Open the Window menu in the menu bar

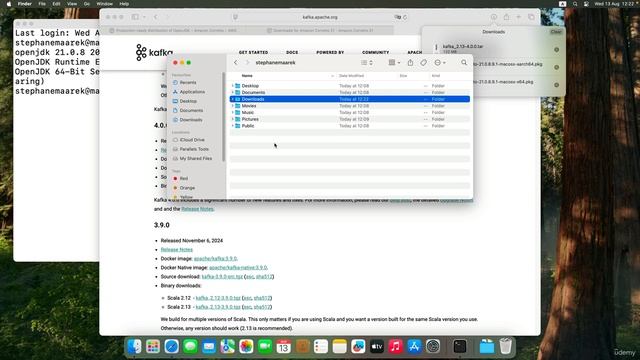[104, 4]
